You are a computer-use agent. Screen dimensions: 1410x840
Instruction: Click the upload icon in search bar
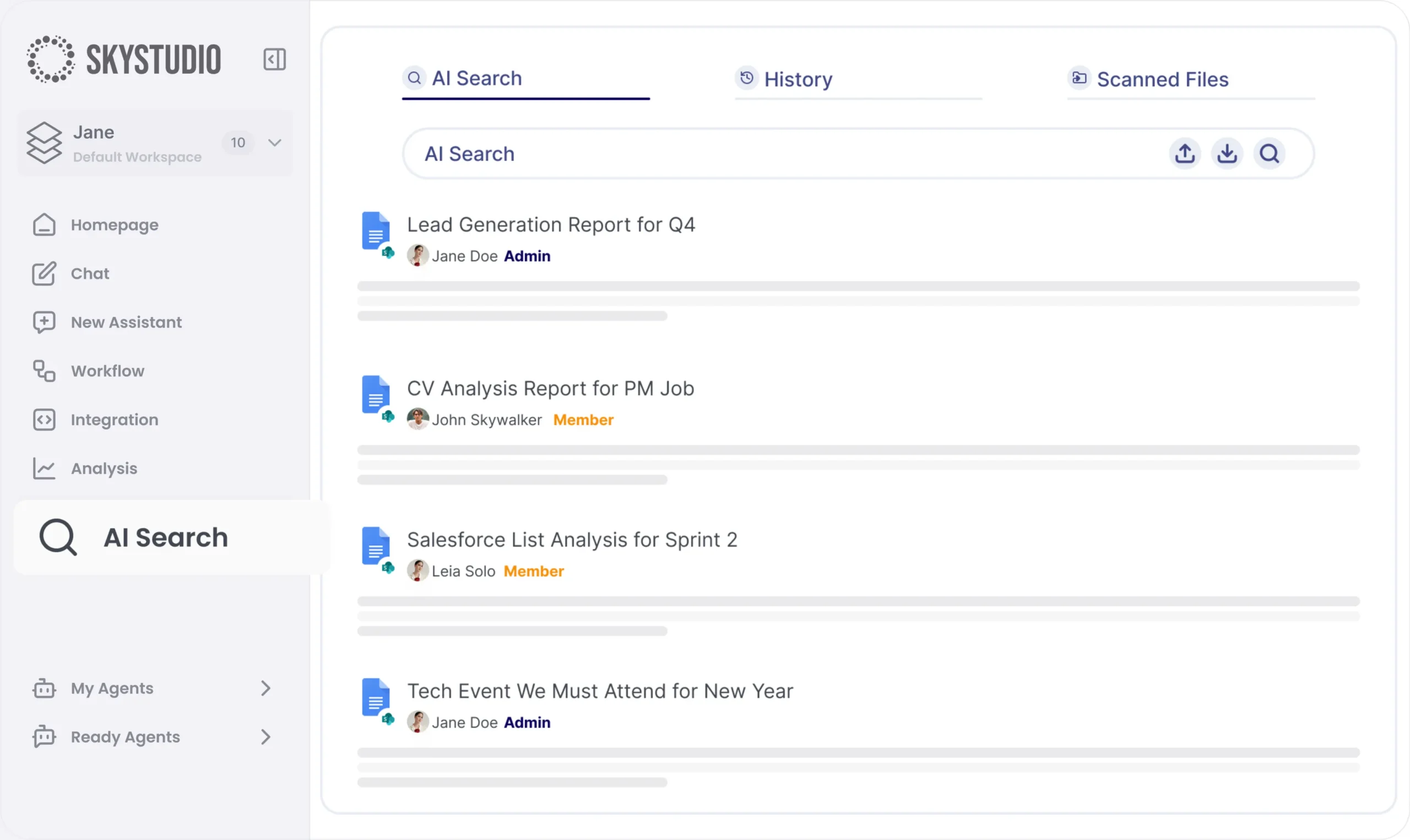click(1185, 154)
